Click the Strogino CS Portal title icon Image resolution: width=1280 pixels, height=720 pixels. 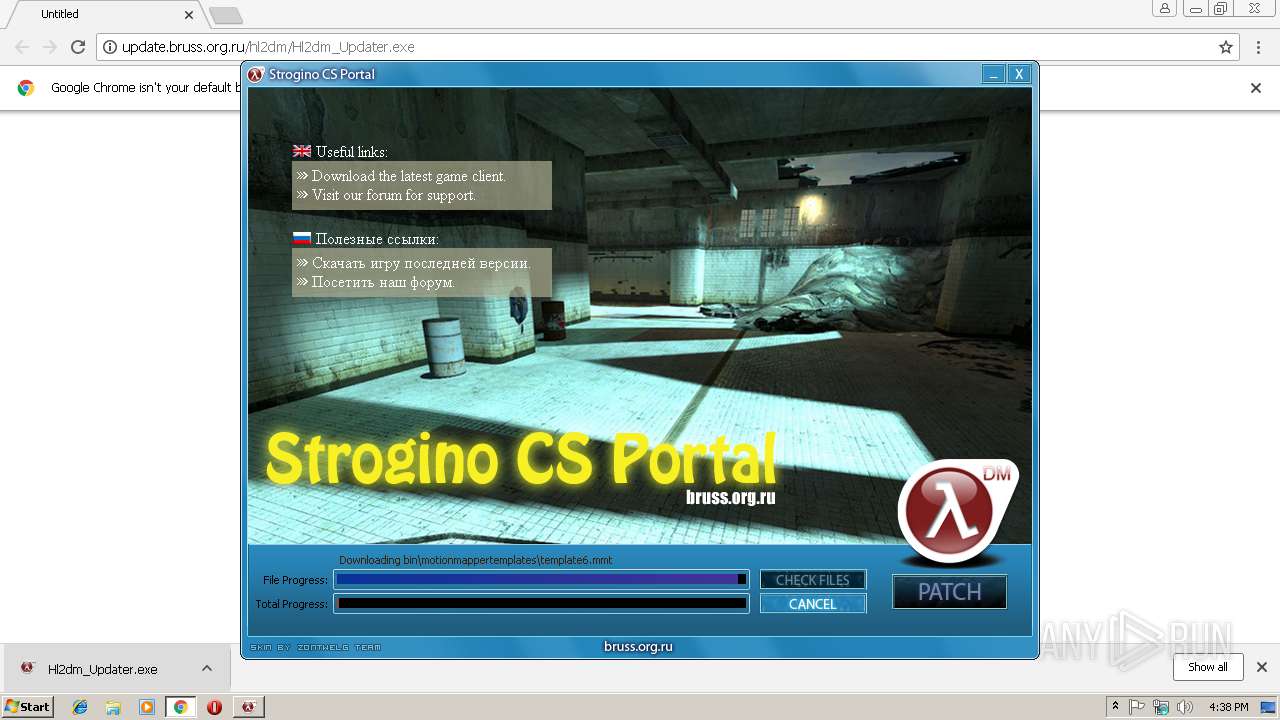point(256,74)
